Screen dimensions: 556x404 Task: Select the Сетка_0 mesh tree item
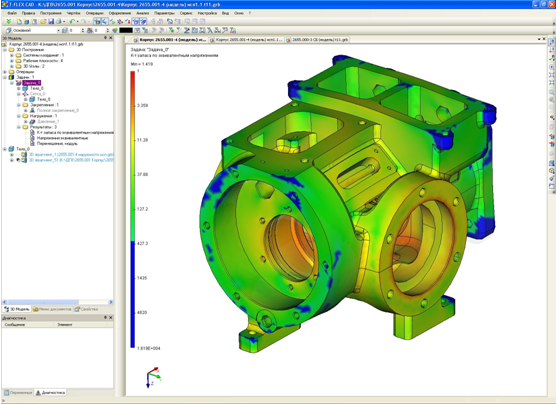(37, 94)
